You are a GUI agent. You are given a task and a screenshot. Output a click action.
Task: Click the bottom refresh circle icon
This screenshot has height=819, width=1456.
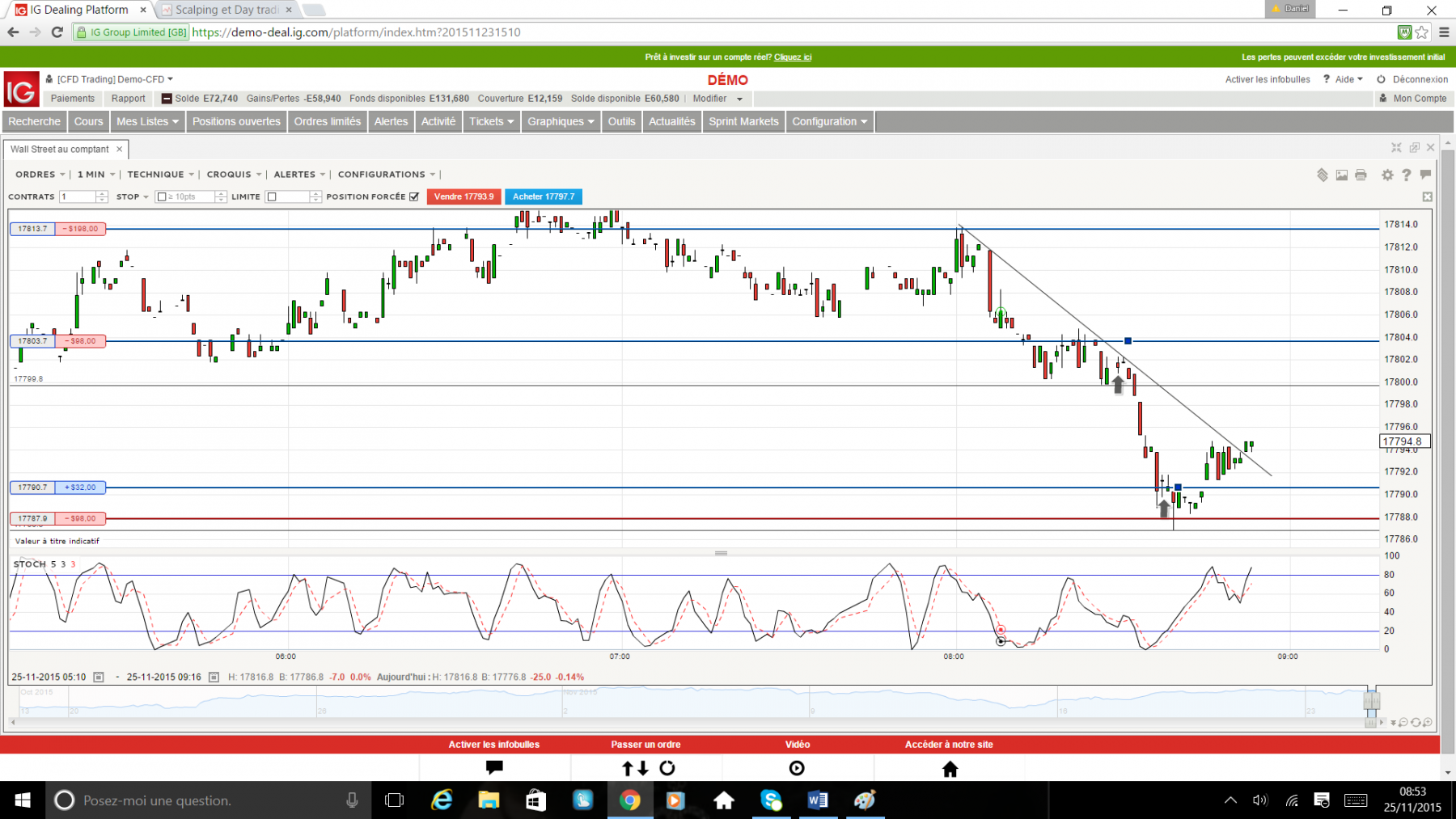point(667,768)
